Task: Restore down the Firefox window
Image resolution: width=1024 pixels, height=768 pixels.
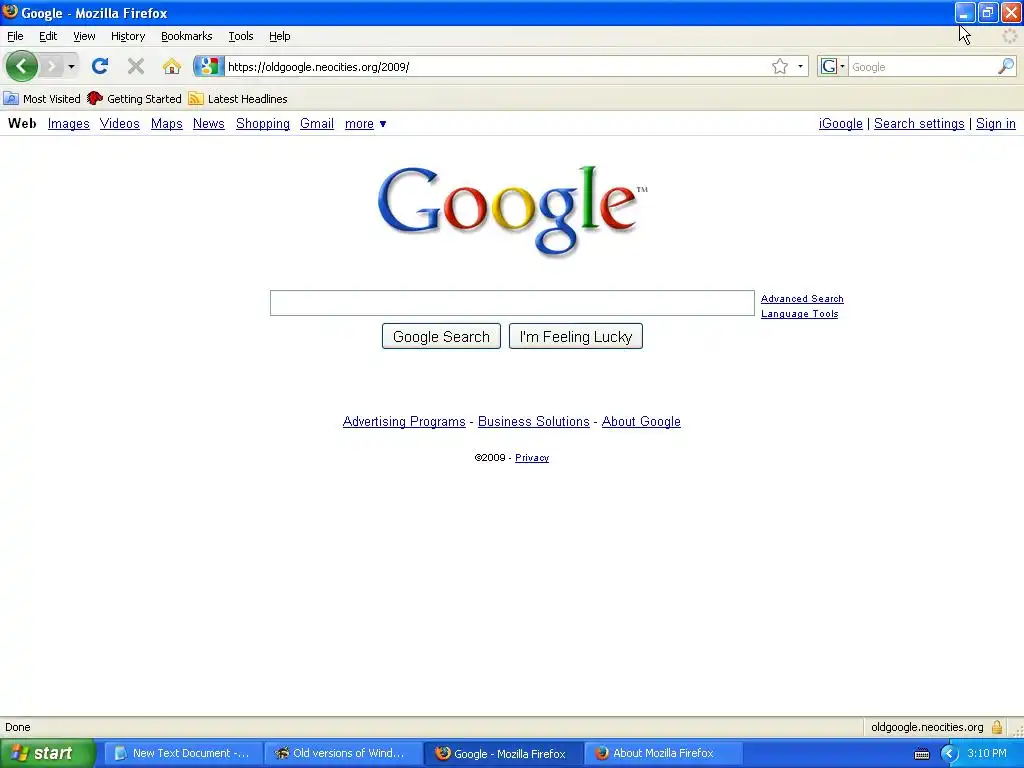Action: 988,12
